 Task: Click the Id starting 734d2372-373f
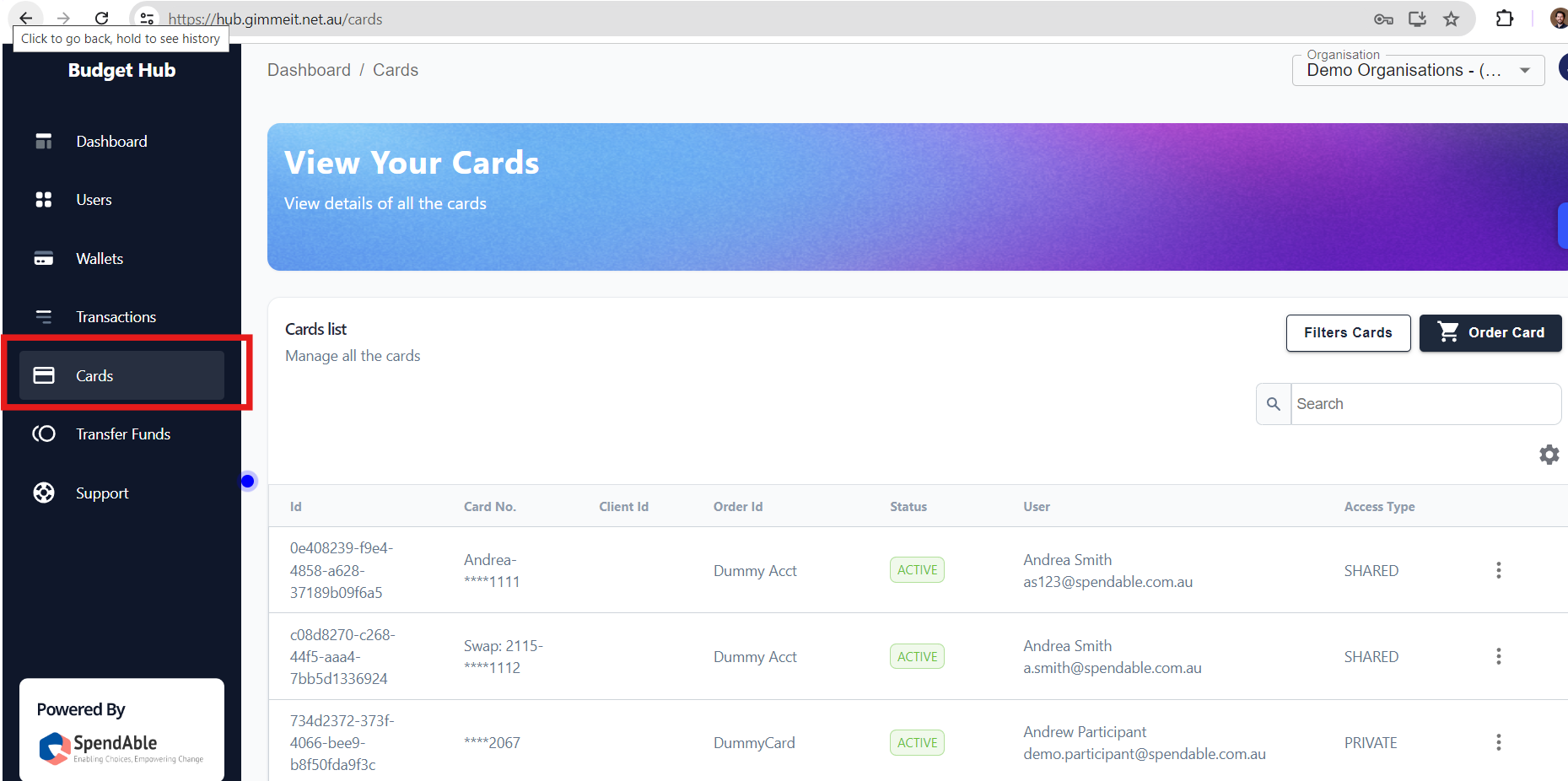(x=342, y=742)
